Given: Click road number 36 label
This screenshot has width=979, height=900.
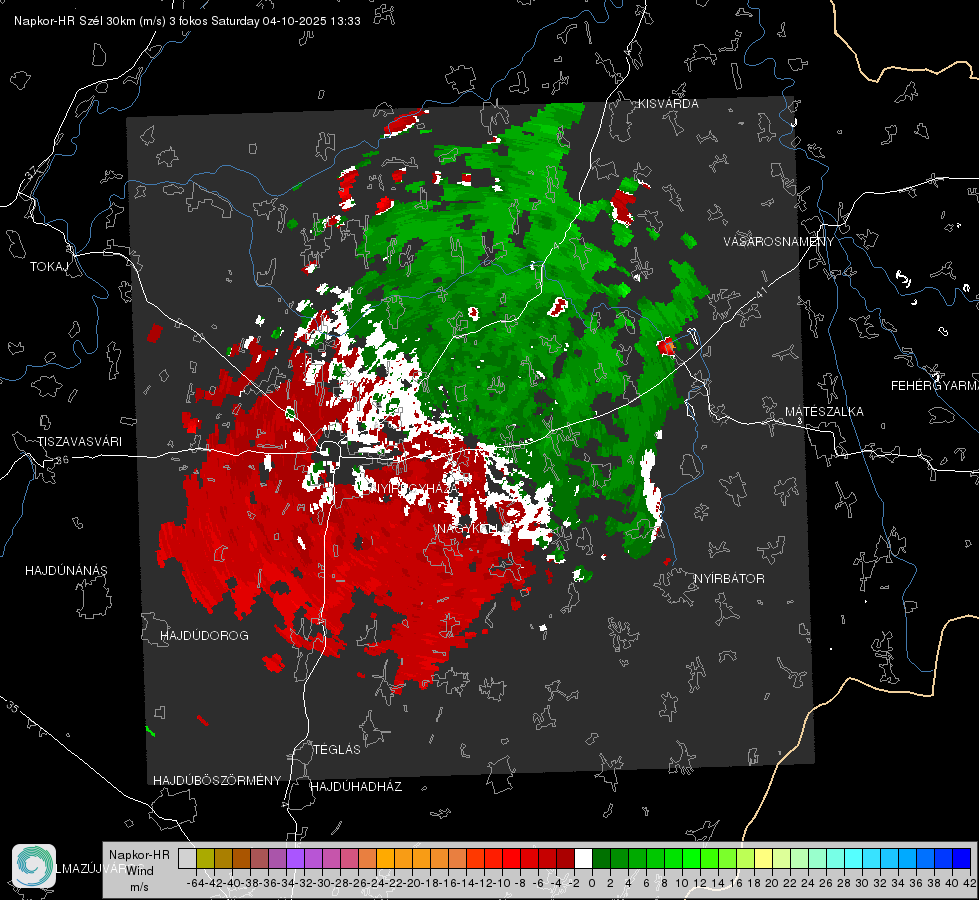Looking at the screenshot, I should coord(62,460).
